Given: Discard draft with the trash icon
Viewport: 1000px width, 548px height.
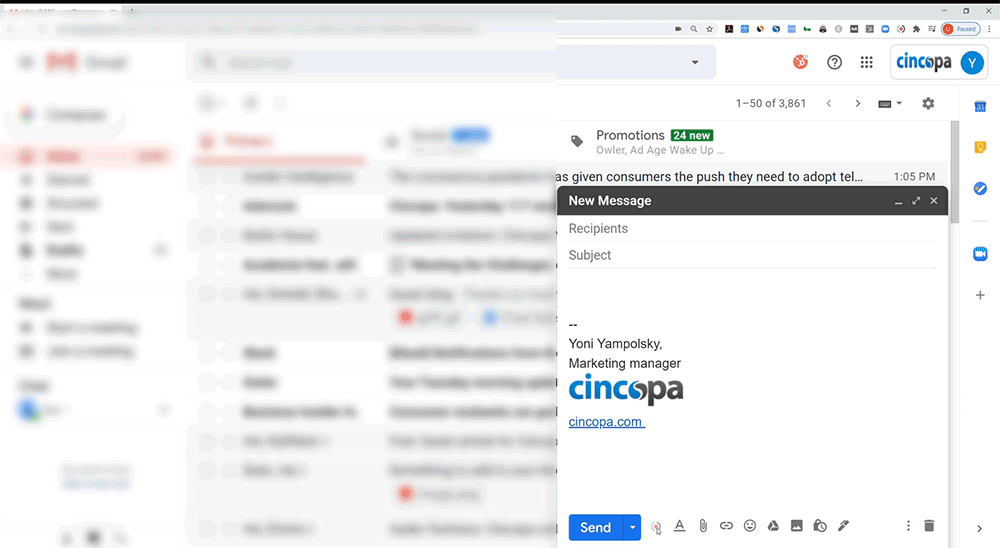Looking at the screenshot, I should coord(929,526).
